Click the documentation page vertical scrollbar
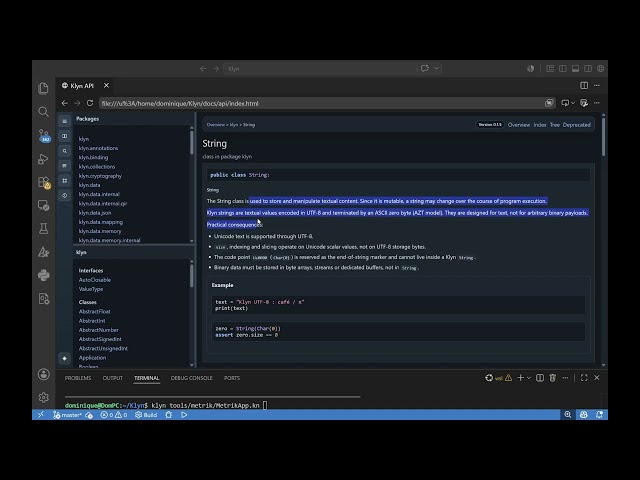Screen dimensions: 640x480 (603, 136)
